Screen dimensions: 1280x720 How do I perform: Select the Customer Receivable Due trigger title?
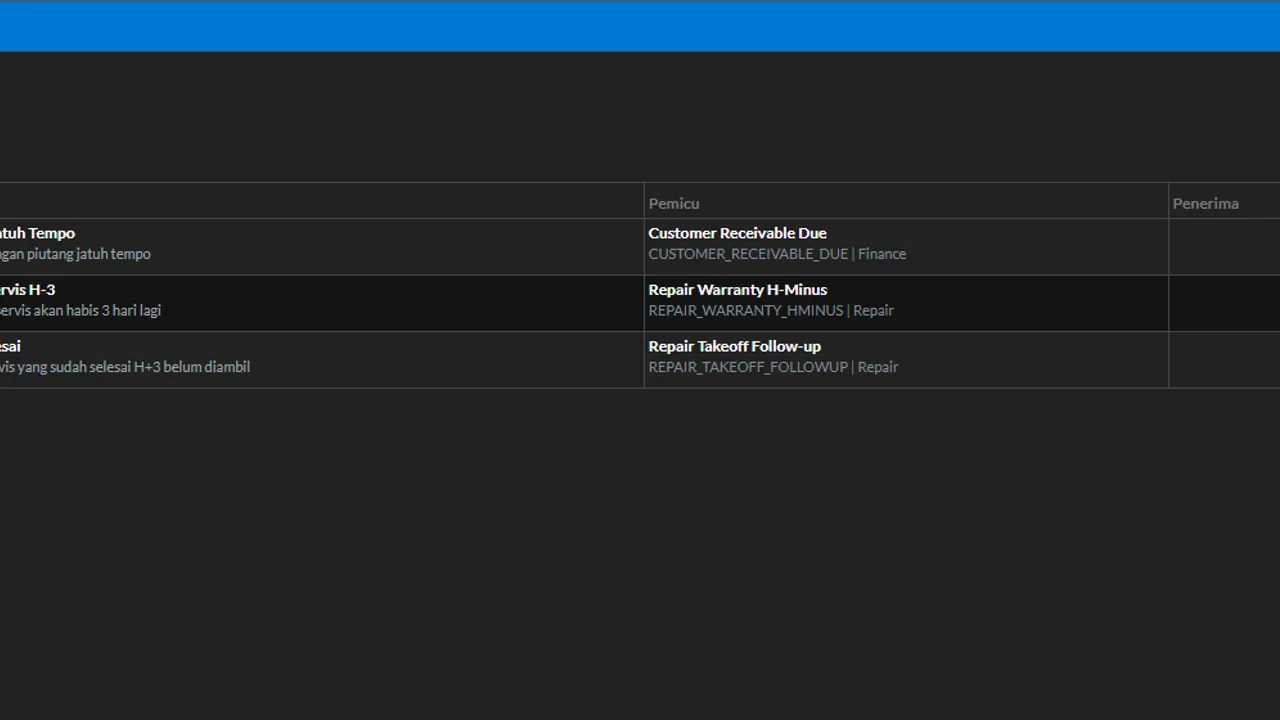(737, 233)
